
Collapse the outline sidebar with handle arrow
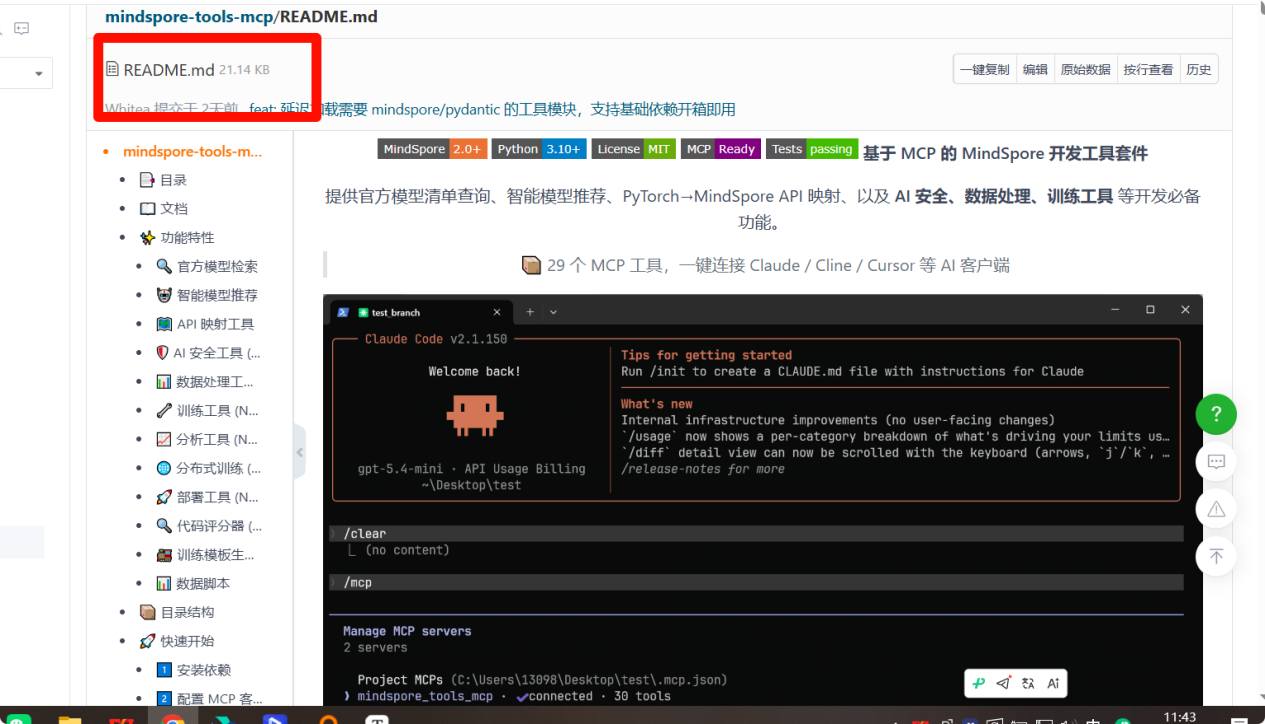(x=299, y=453)
